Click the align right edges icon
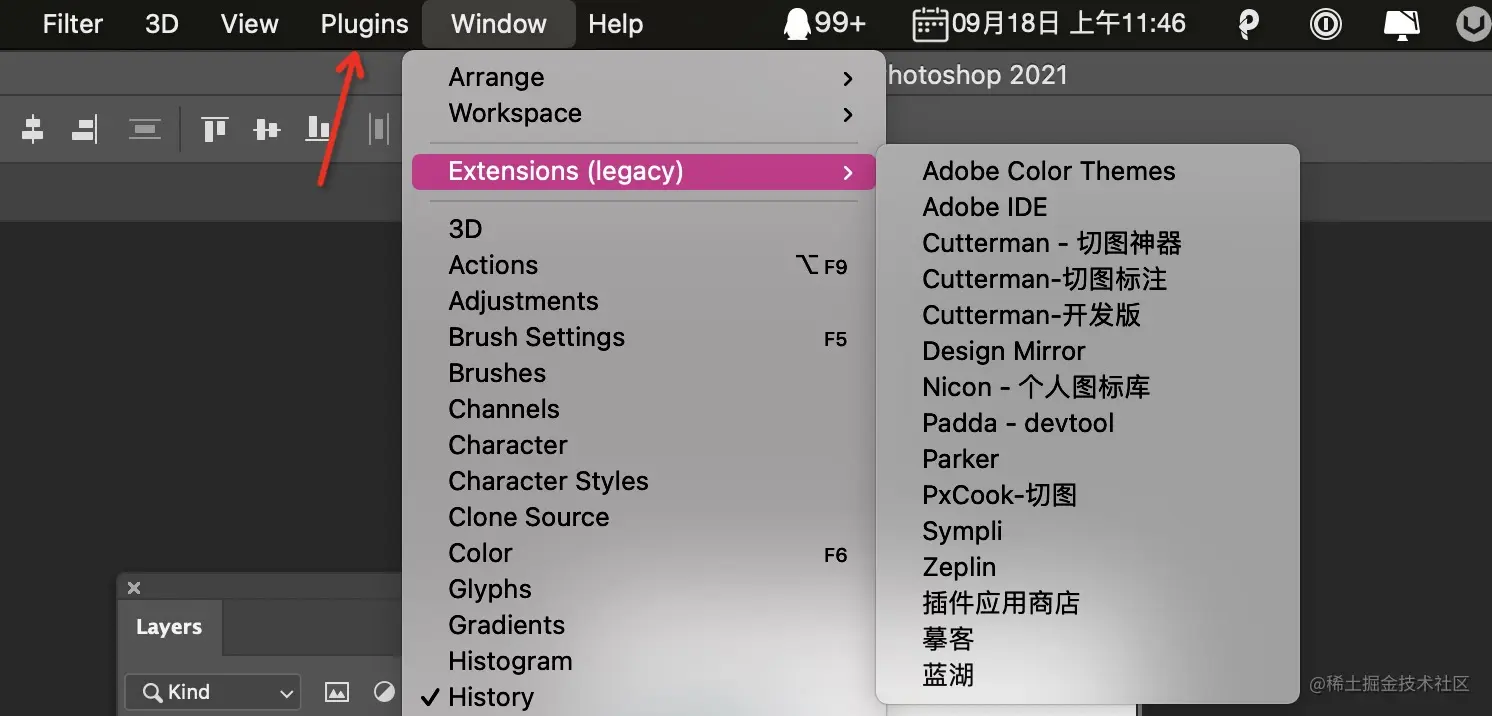This screenshot has height=716, width=1492. (85, 129)
